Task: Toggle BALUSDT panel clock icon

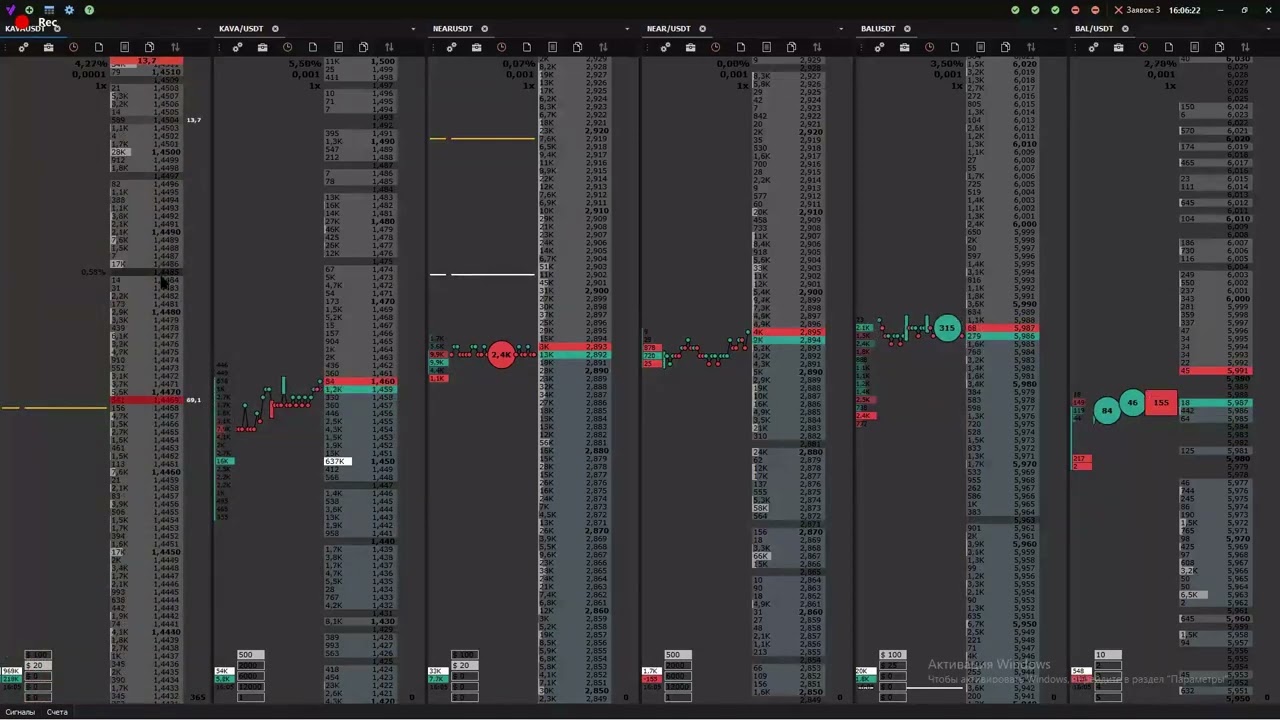Action: [929, 47]
